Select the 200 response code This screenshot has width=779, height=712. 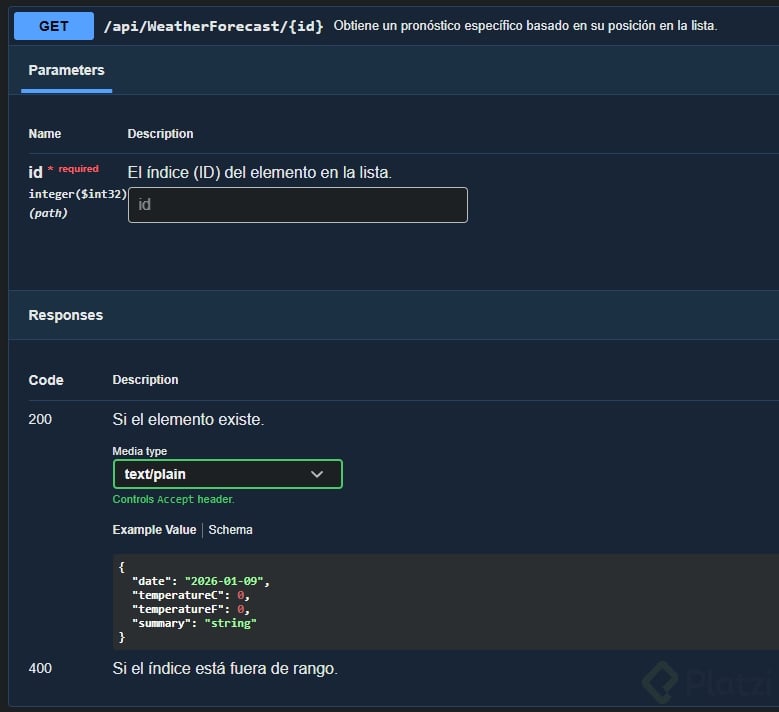click(x=40, y=419)
